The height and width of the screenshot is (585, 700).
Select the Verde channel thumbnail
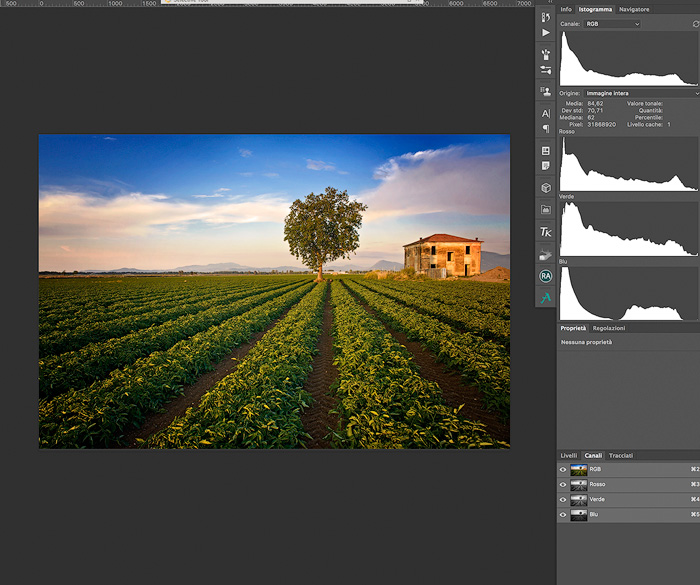[579, 500]
